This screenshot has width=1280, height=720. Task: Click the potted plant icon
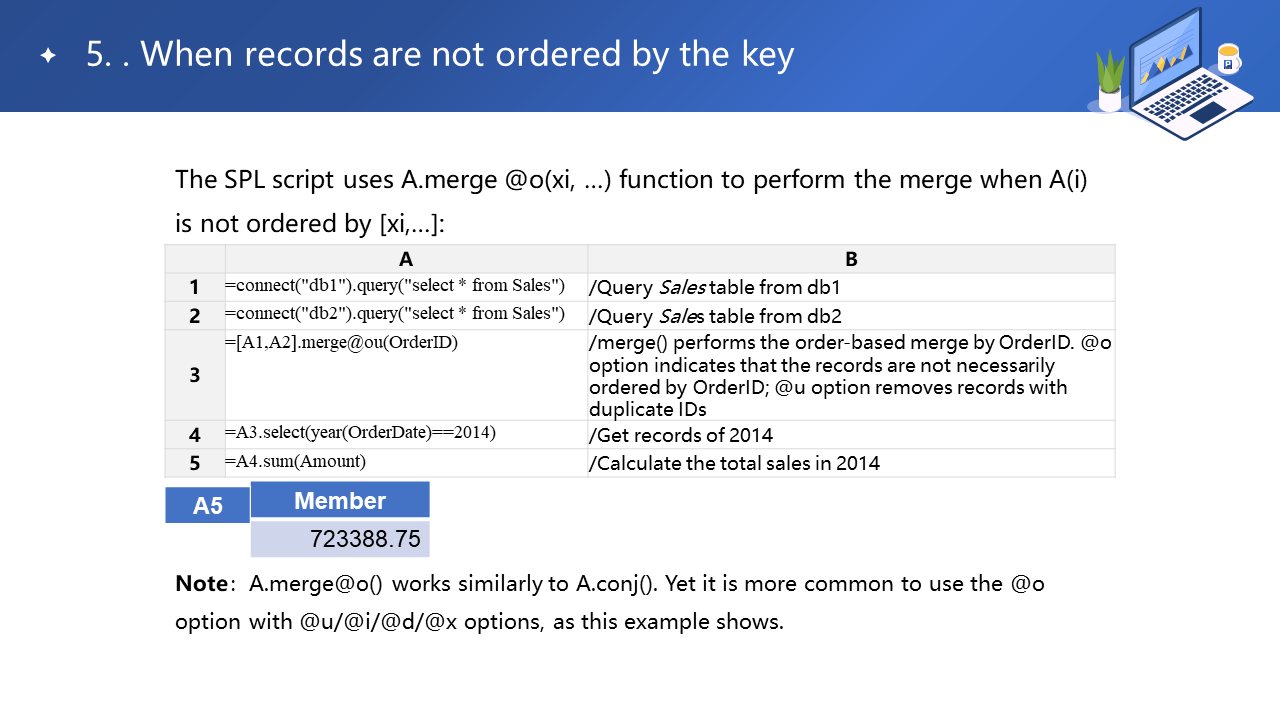(1110, 82)
